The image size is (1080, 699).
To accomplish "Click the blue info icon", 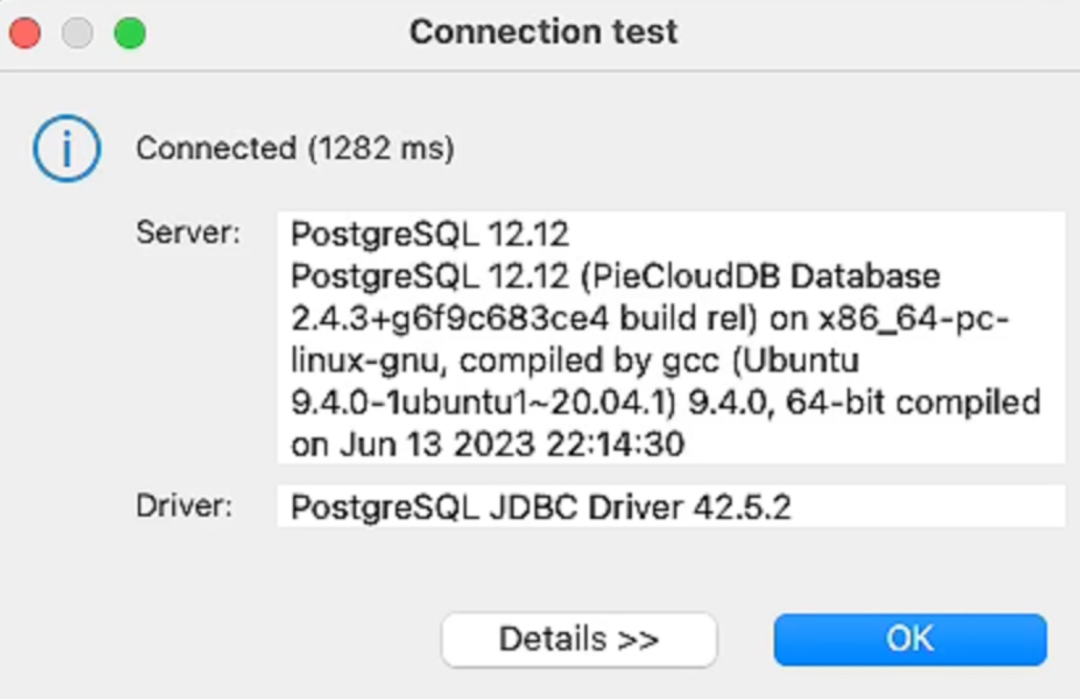I will [x=66, y=149].
